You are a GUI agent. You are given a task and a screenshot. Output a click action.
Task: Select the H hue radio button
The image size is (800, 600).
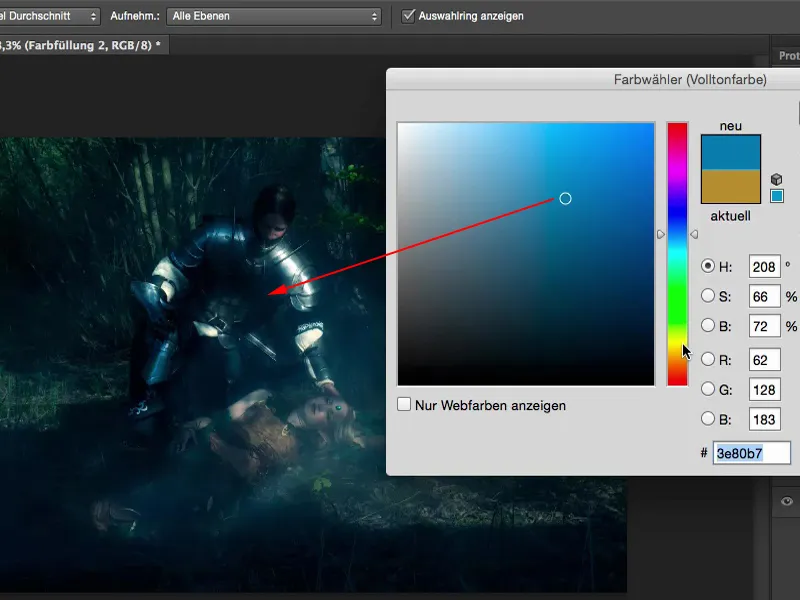point(708,266)
